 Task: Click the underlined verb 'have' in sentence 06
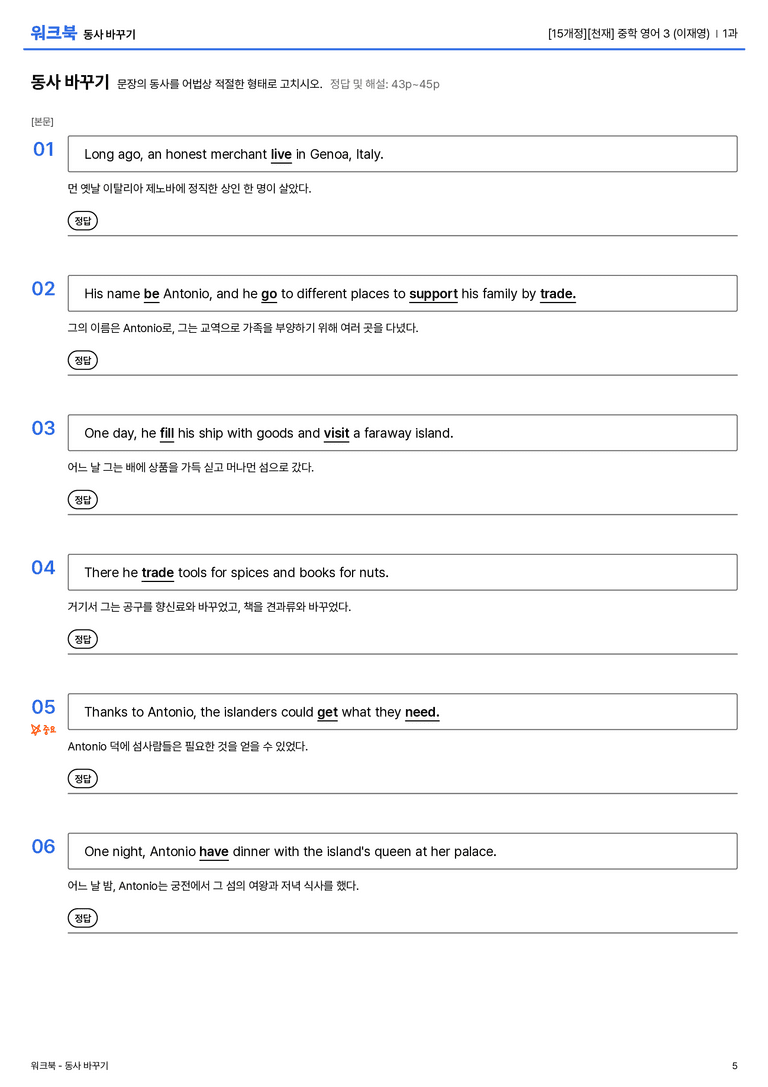point(213,851)
